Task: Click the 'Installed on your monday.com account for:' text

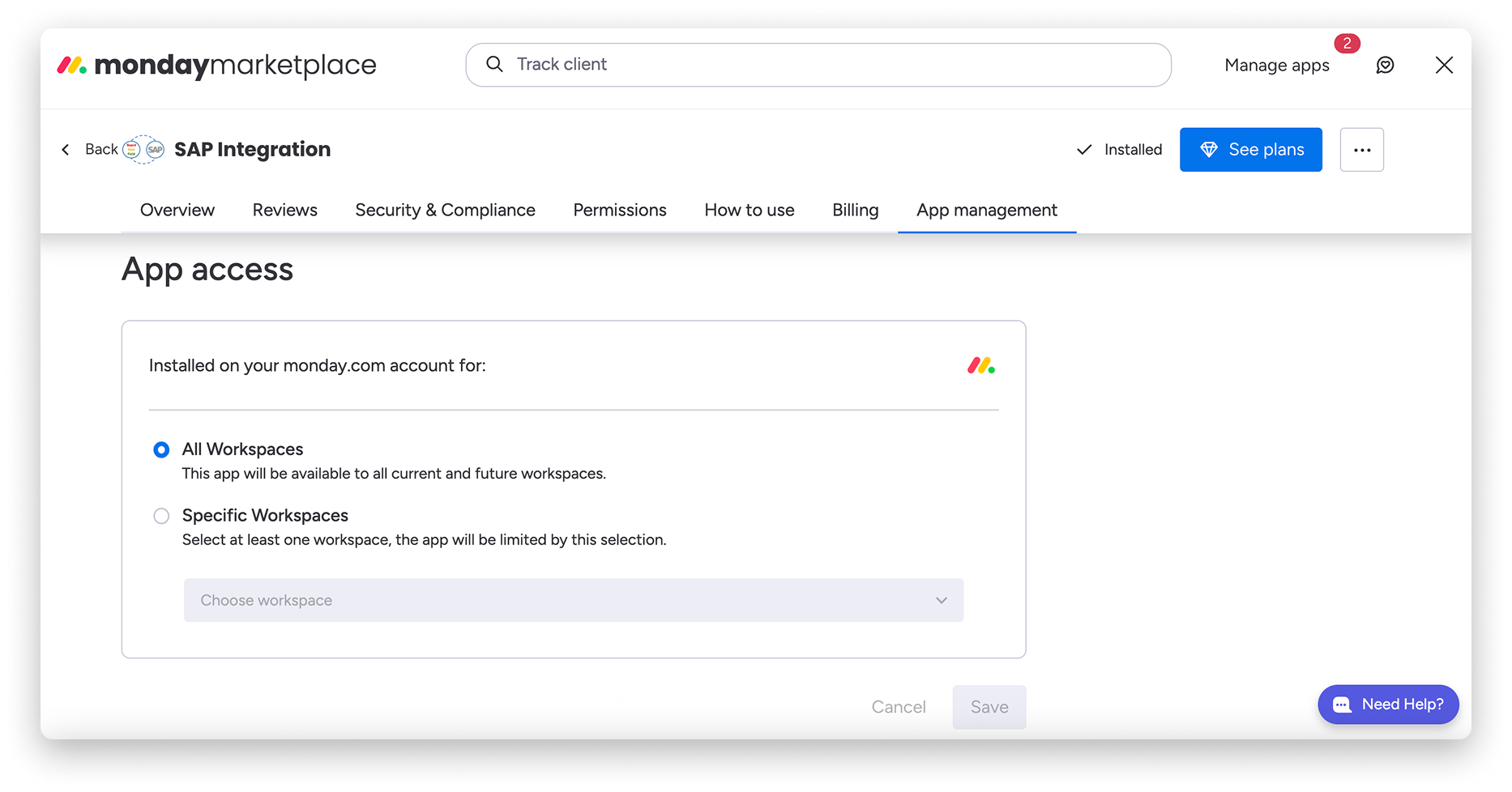Action: [318, 366]
